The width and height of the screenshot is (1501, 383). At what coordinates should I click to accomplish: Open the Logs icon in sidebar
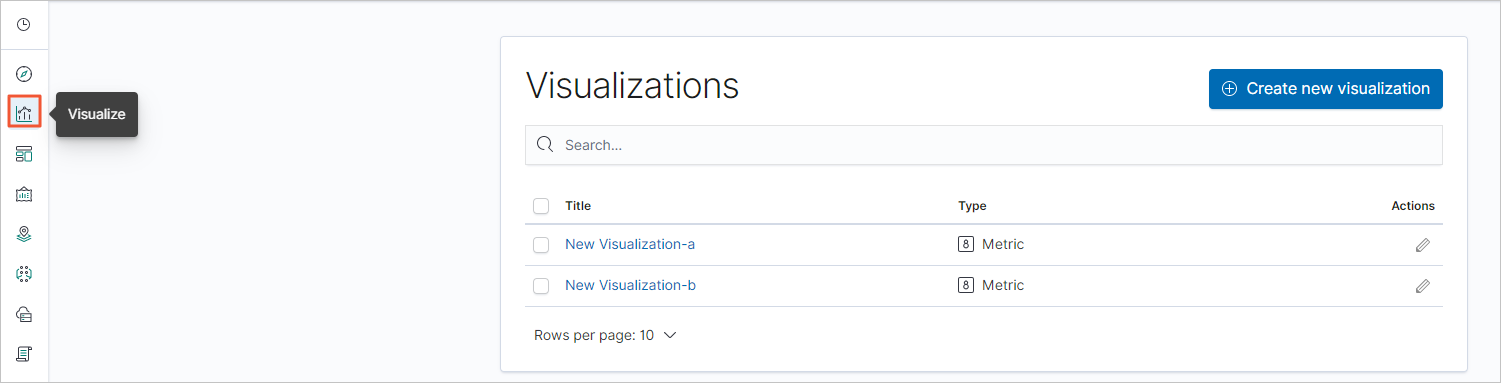[24, 353]
